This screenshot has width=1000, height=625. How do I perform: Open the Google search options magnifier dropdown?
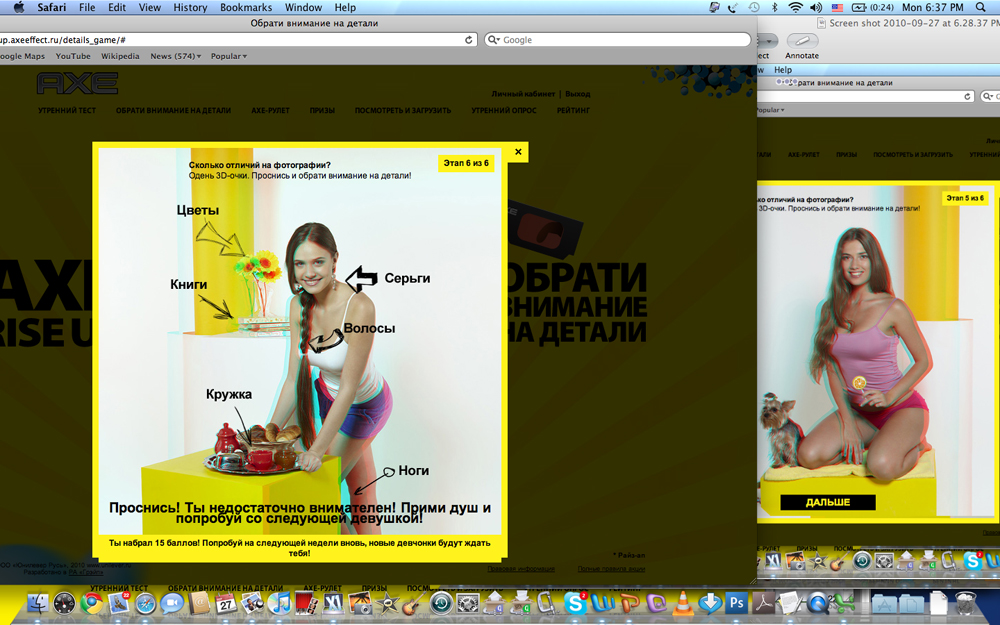click(x=494, y=40)
